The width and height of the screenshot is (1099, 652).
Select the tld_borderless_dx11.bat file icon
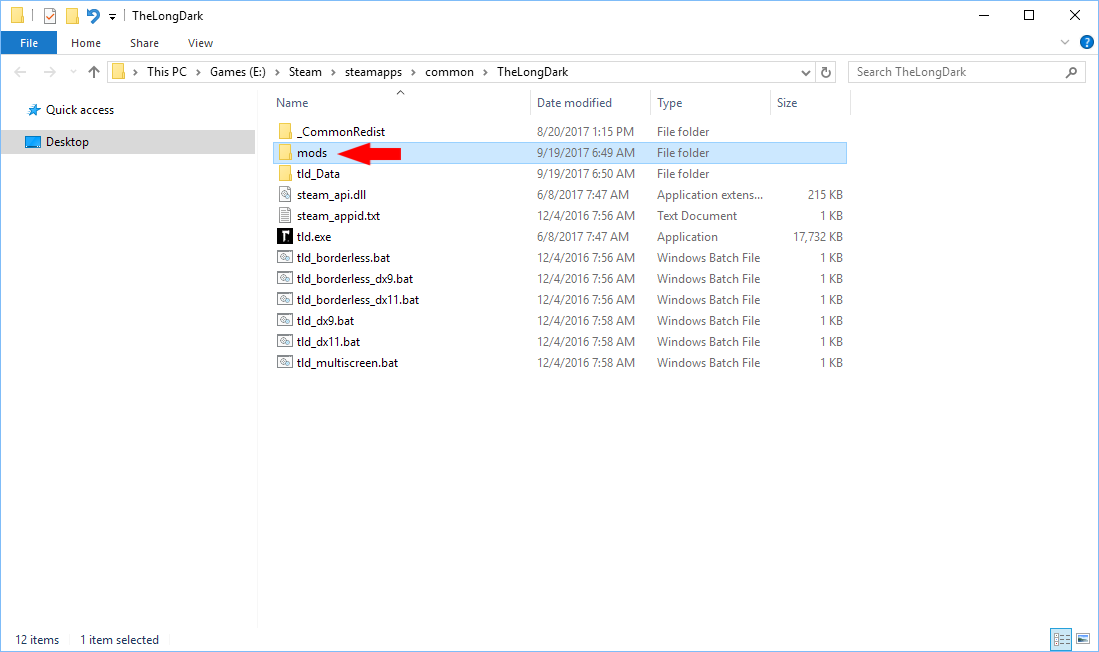click(x=285, y=300)
